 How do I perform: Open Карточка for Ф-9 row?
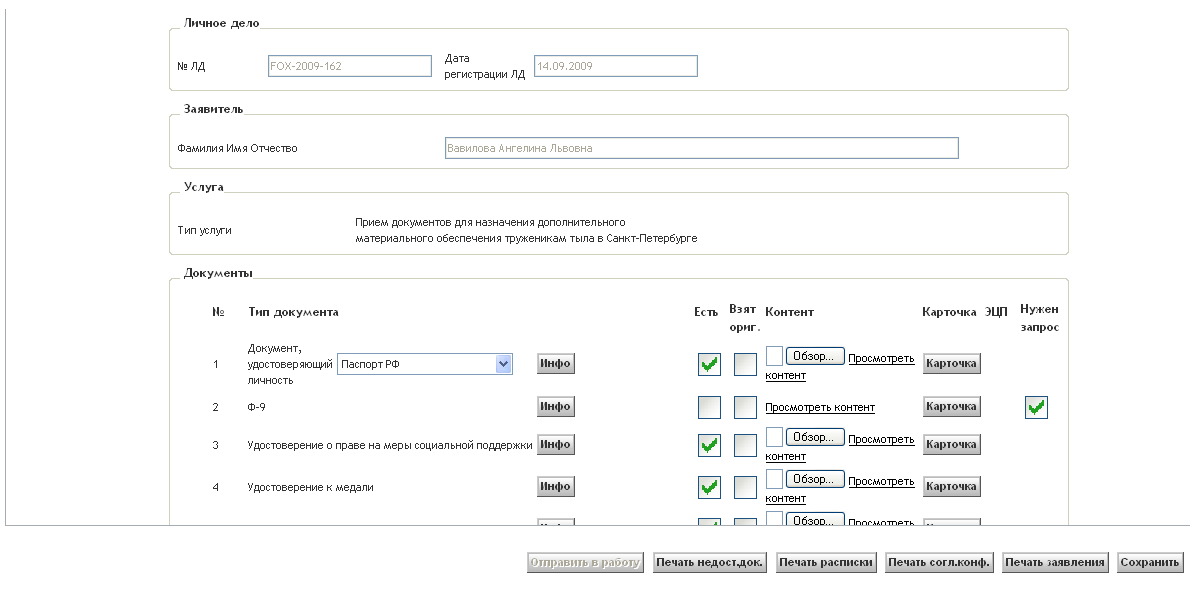coord(952,406)
